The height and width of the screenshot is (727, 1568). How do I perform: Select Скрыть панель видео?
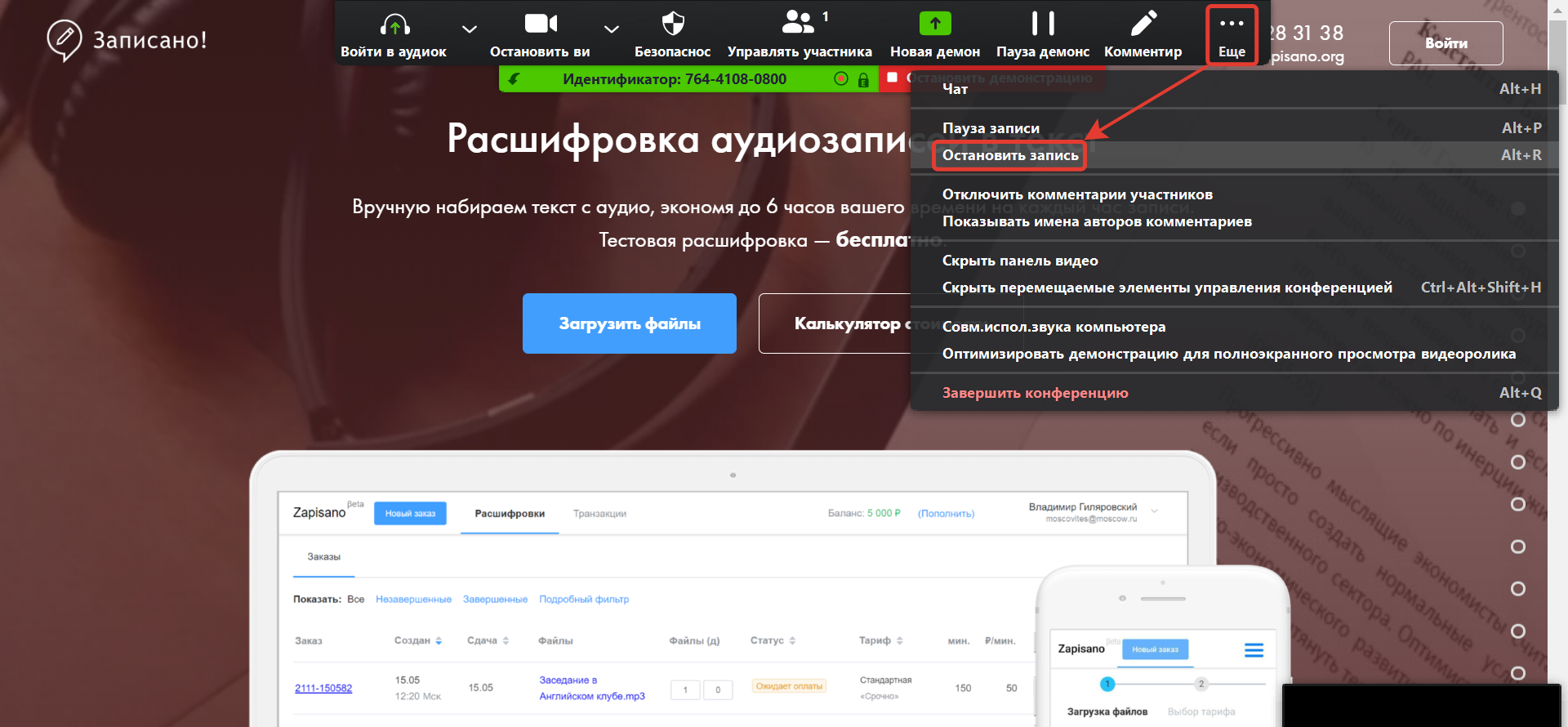coord(1235,261)
